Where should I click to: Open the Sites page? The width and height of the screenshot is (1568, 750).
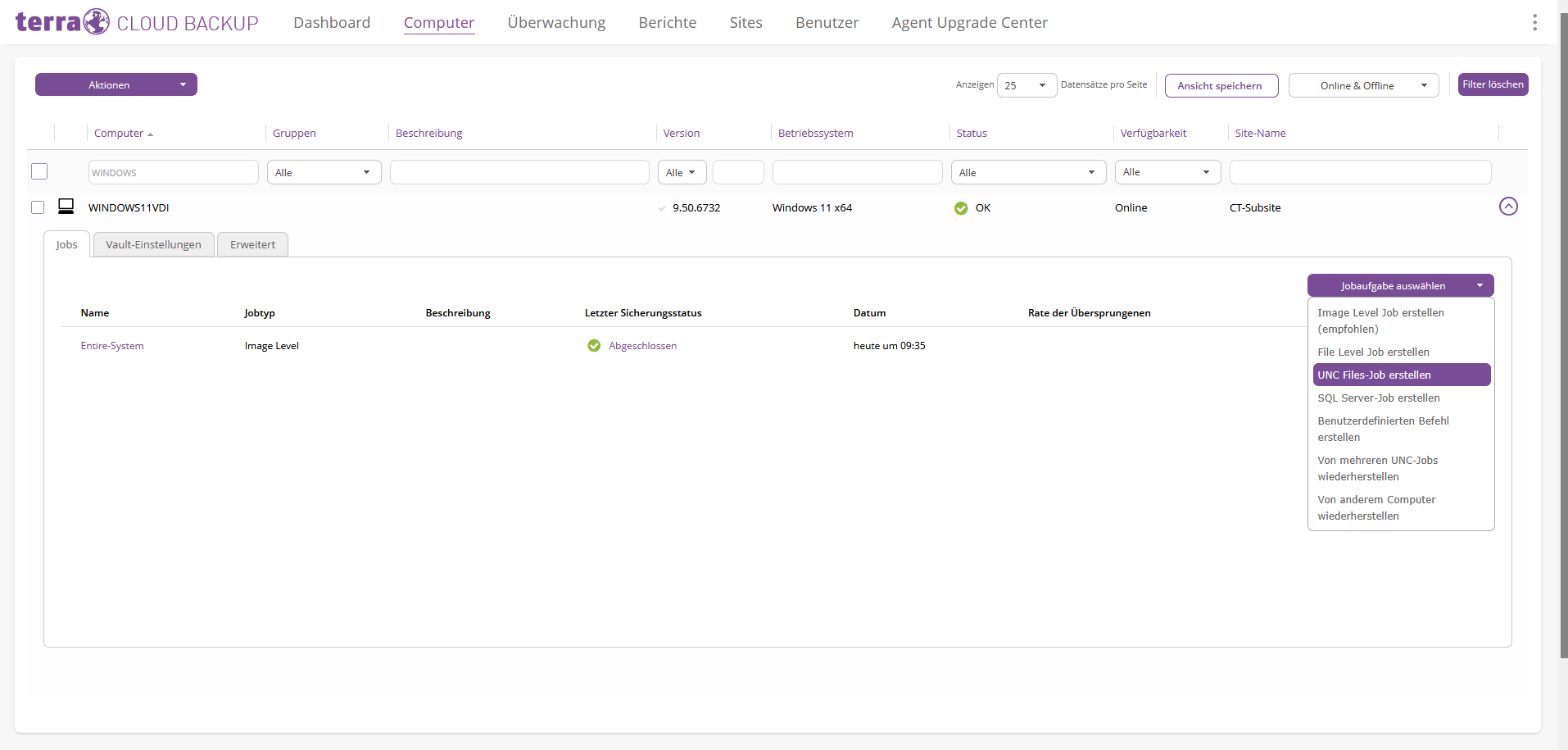click(x=745, y=22)
